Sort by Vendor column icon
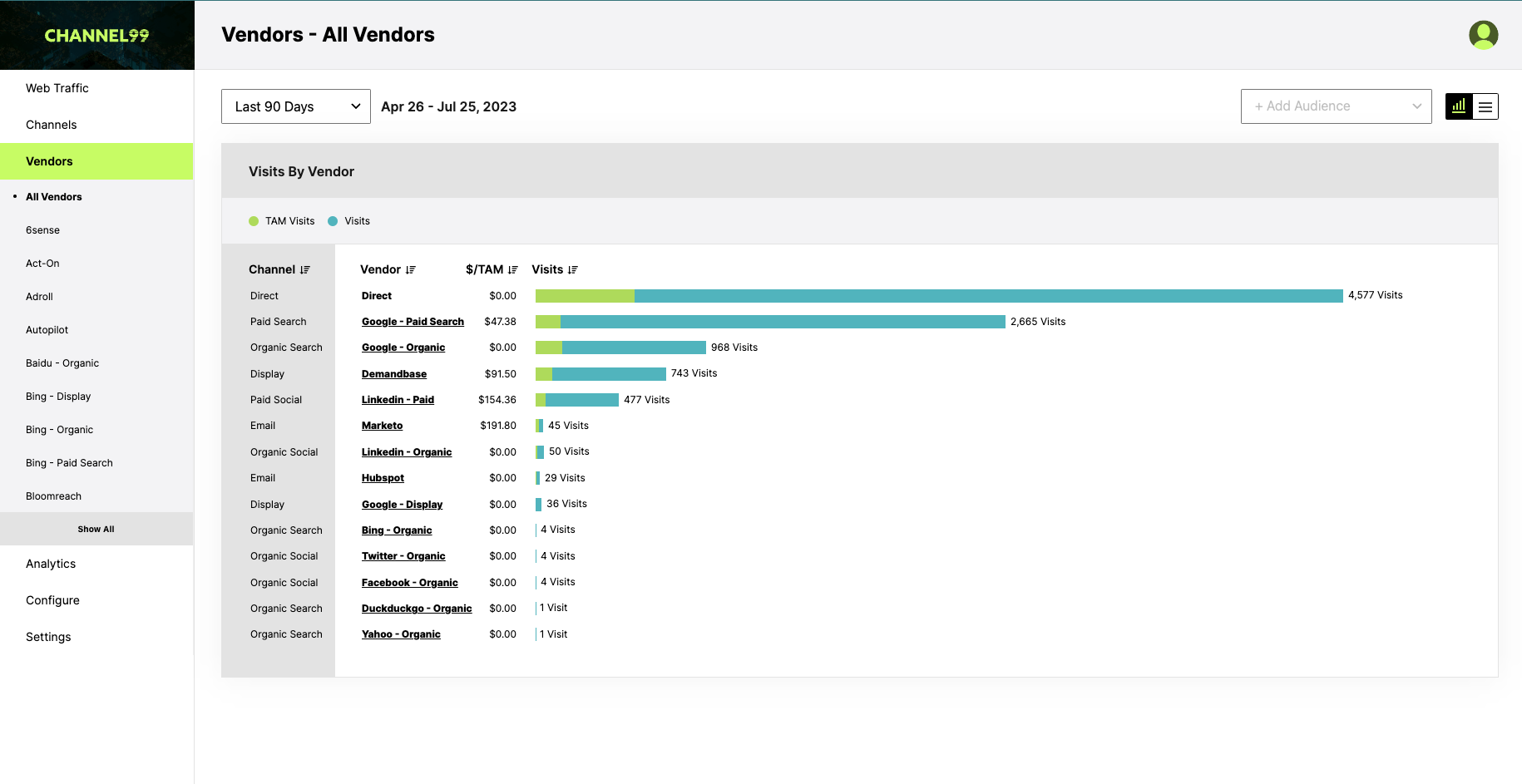The width and height of the screenshot is (1522, 784). 410,270
